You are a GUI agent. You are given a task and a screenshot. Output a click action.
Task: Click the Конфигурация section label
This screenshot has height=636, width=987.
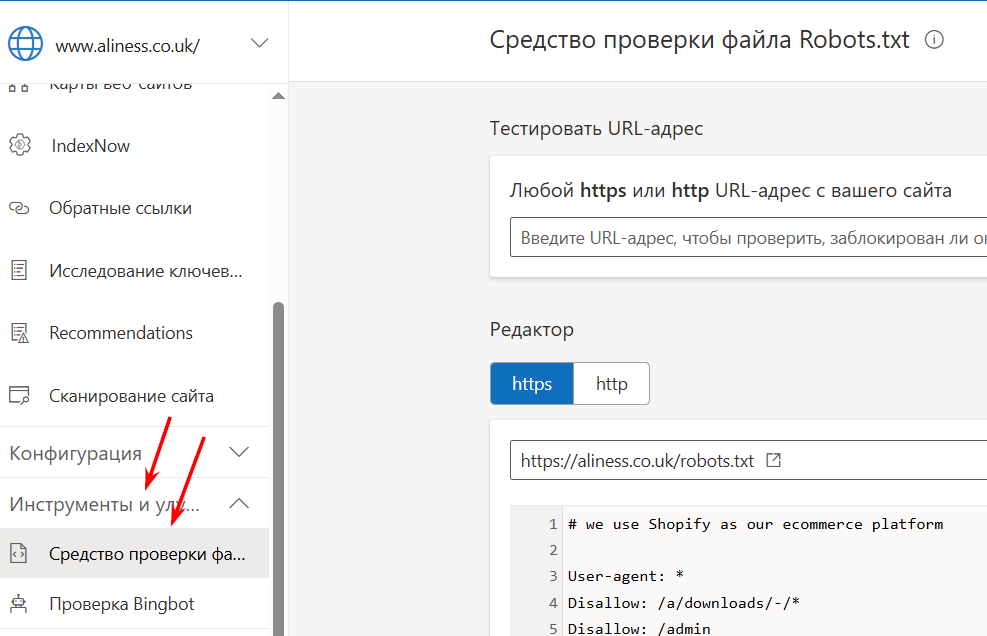76,453
